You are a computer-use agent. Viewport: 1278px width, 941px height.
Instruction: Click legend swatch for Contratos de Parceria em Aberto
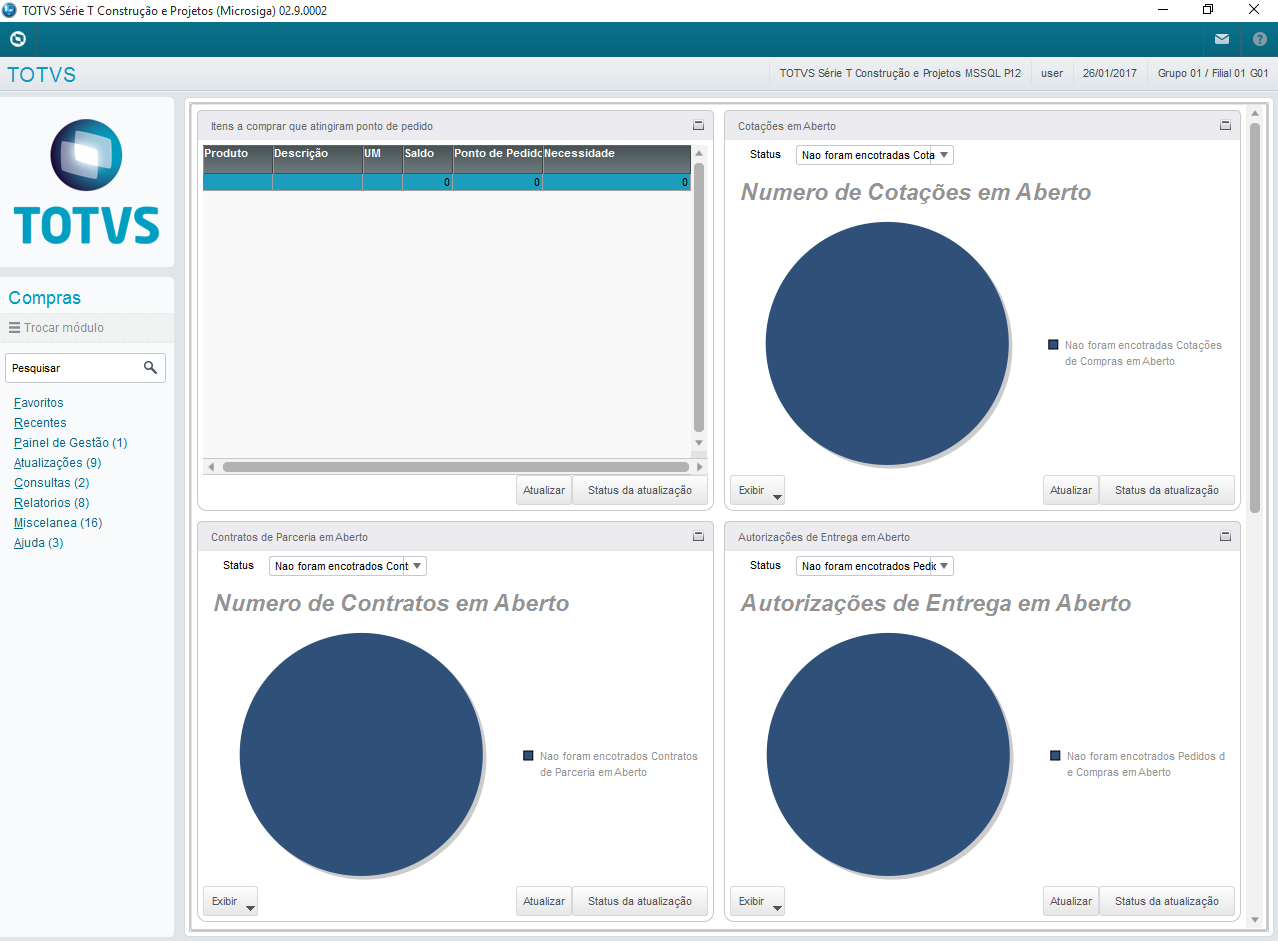point(528,755)
